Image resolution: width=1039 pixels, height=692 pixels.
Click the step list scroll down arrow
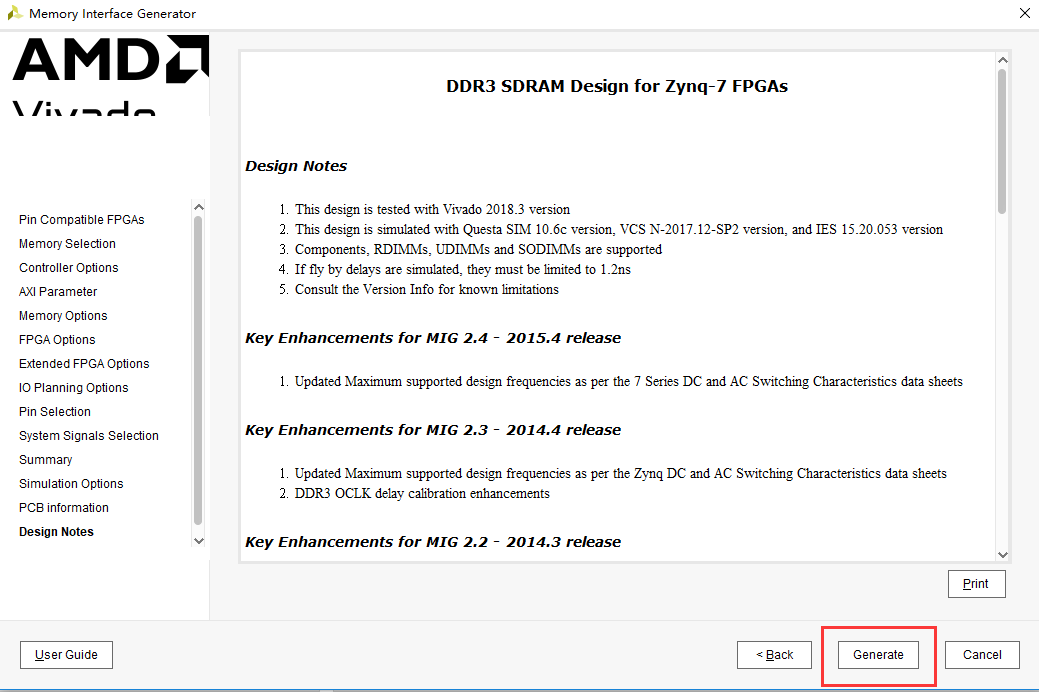point(198,541)
